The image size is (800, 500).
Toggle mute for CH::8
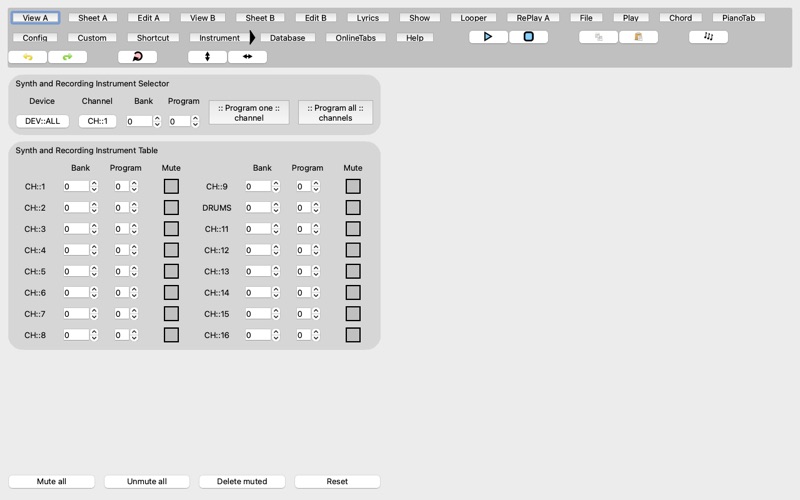click(x=171, y=335)
